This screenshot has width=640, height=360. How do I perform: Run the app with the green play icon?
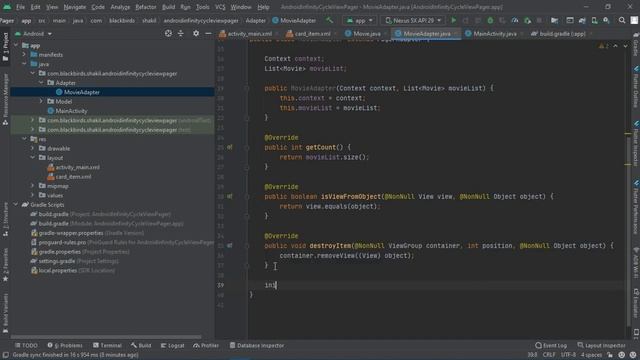point(453,20)
